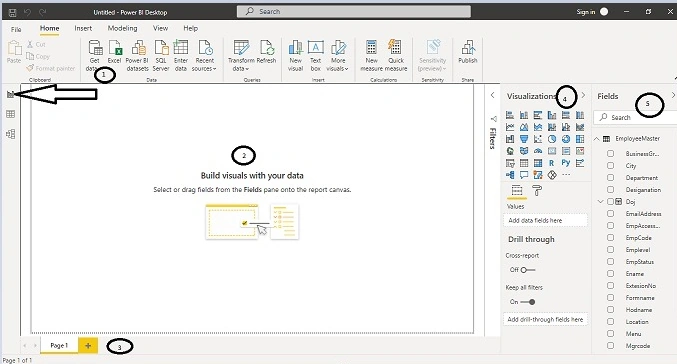
Task: Open the Recent sources dropdown
Action: coord(204,55)
